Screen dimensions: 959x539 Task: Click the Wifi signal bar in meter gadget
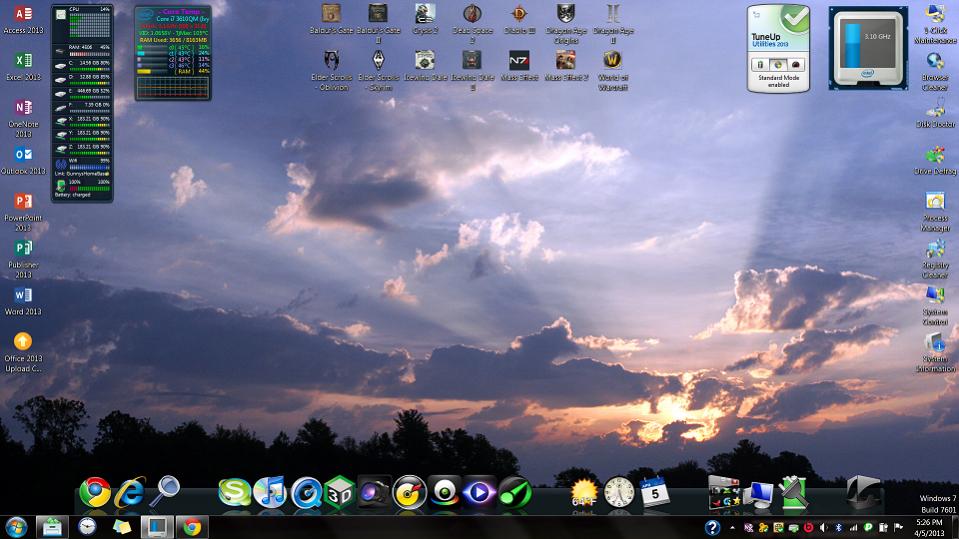[x=89, y=166]
